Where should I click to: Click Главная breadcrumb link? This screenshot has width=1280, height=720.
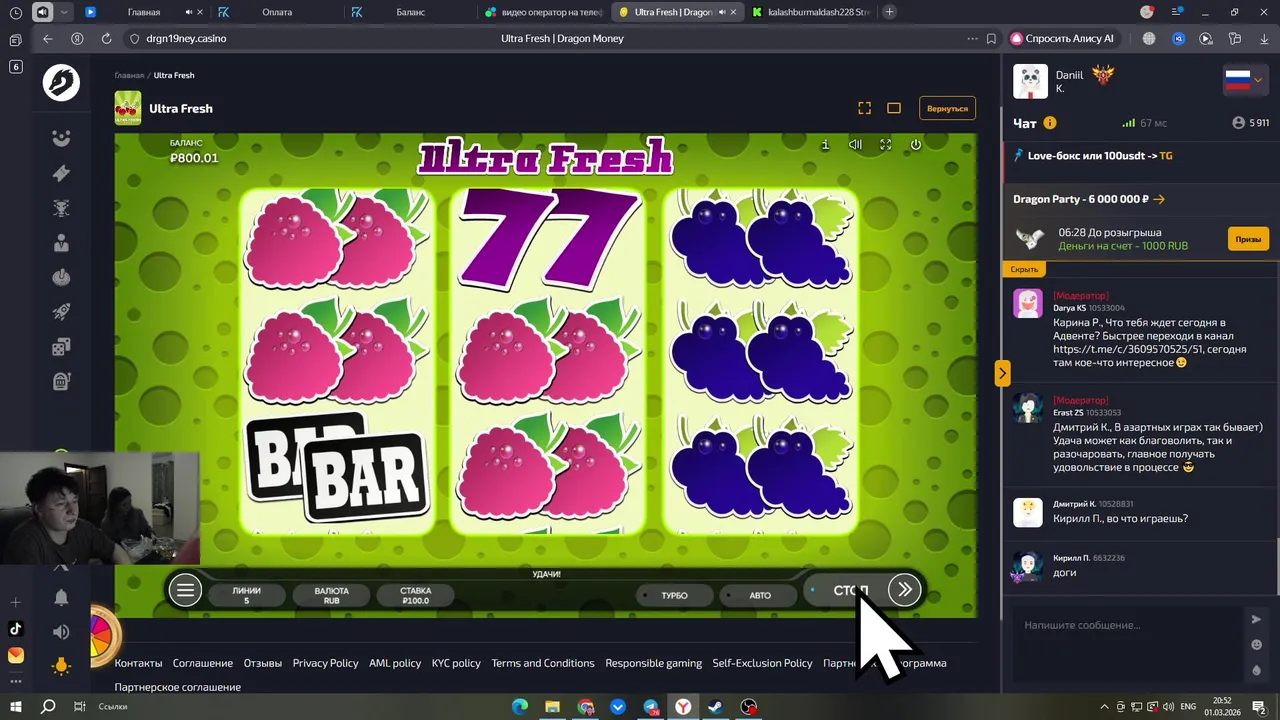pyautogui.click(x=129, y=75)
